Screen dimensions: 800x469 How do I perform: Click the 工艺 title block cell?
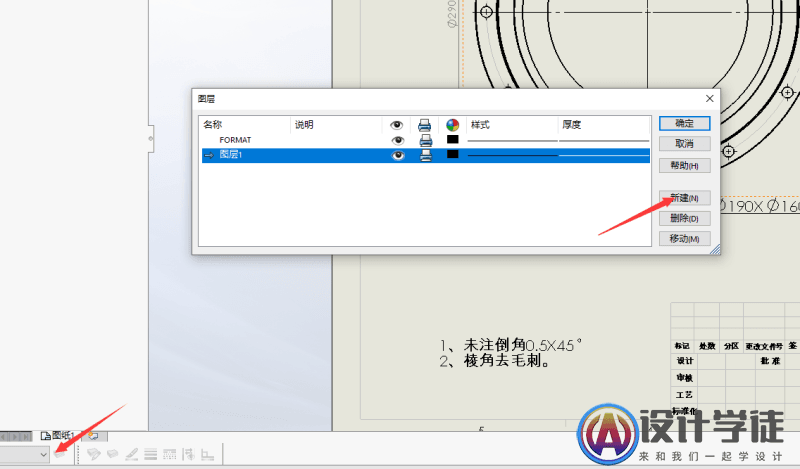pos(684,394)
